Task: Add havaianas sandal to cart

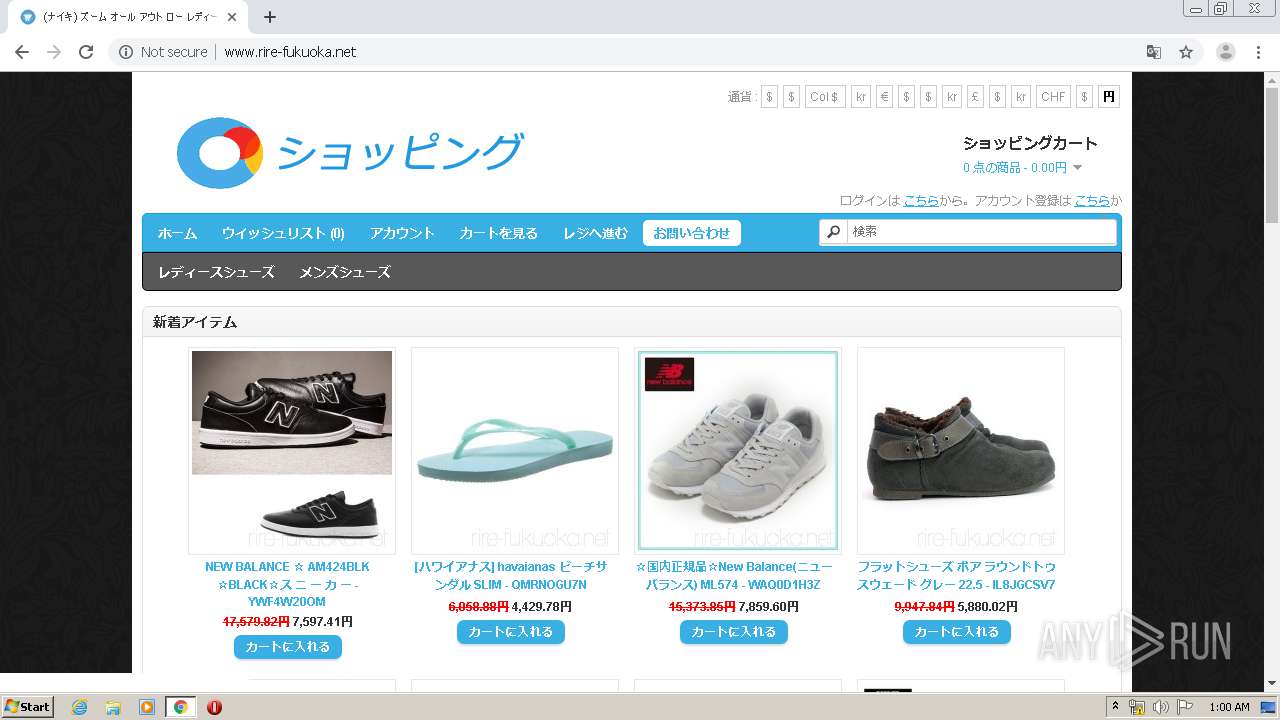Action: [511, 632]
